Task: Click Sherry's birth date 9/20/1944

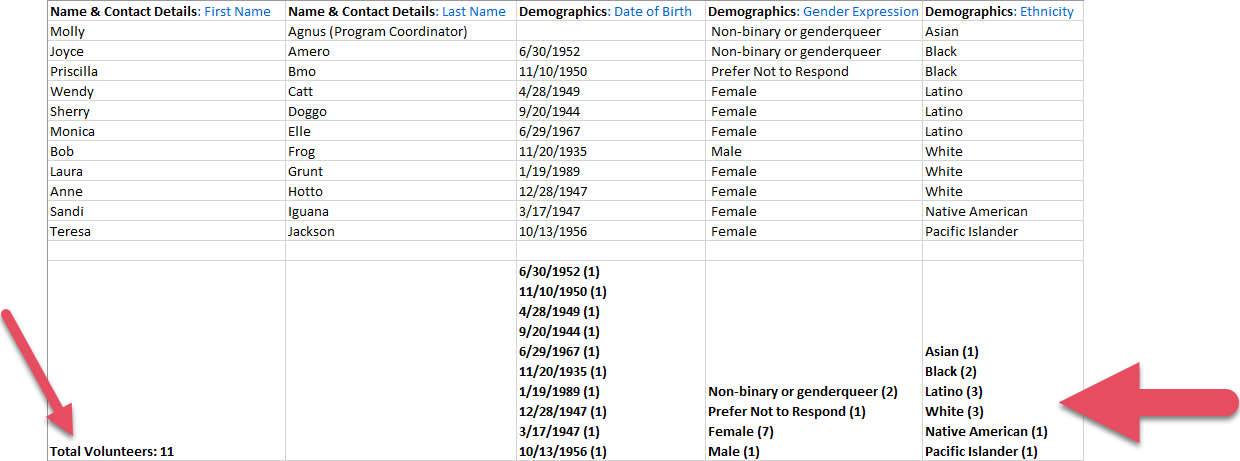Action: point(611,111)
